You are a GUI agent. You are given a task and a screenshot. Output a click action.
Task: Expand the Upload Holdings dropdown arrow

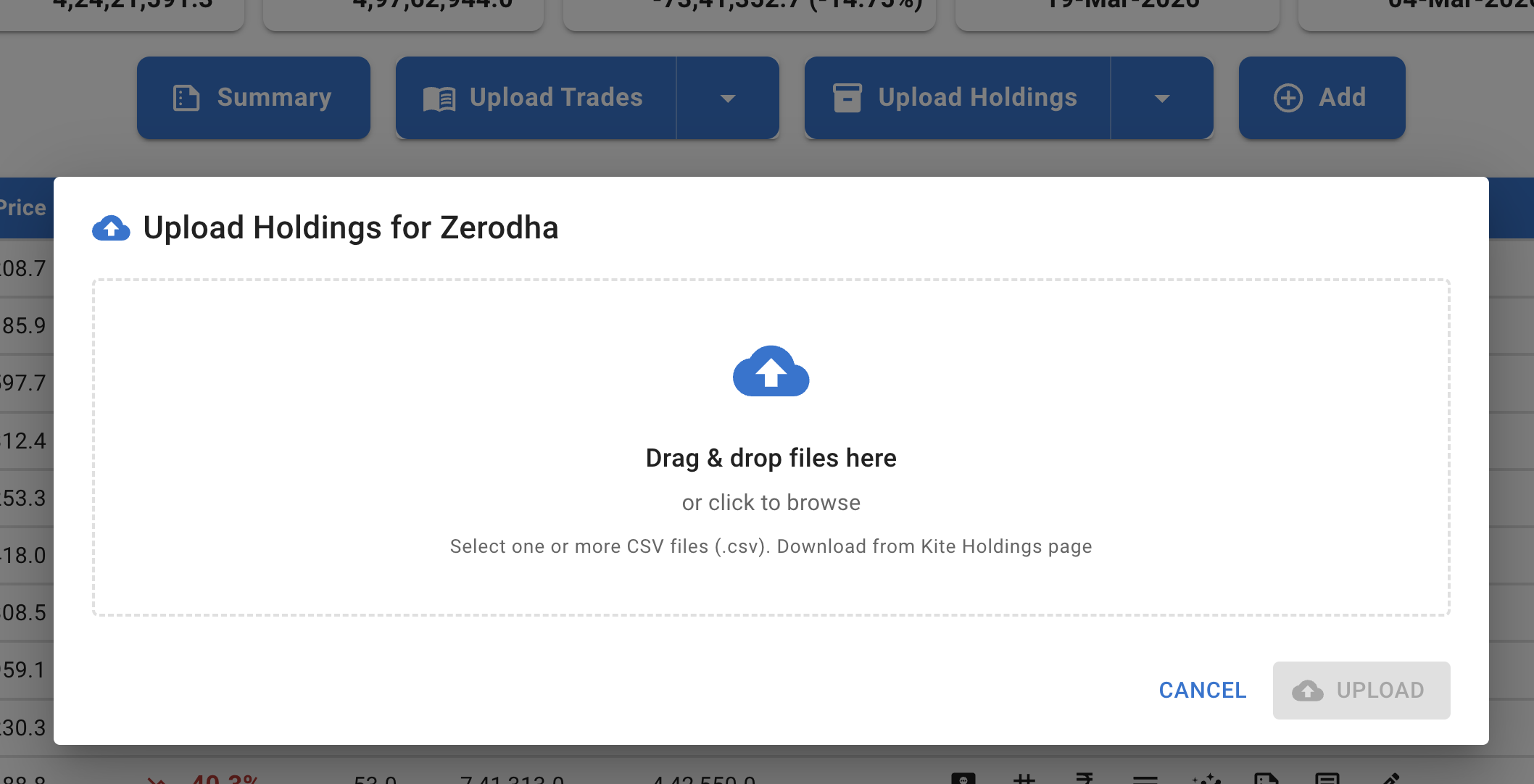(x=1161, y=98)
